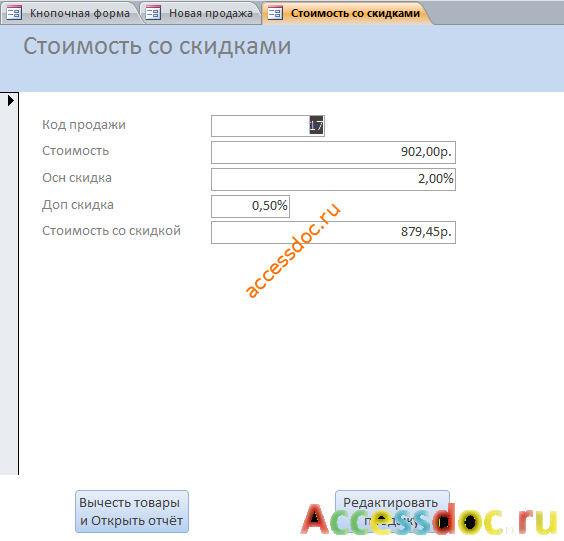Select the Осн скидка field with 2,00%
Image resolution: width=564 pixels, height=541 pixels.
click(333, 179)
